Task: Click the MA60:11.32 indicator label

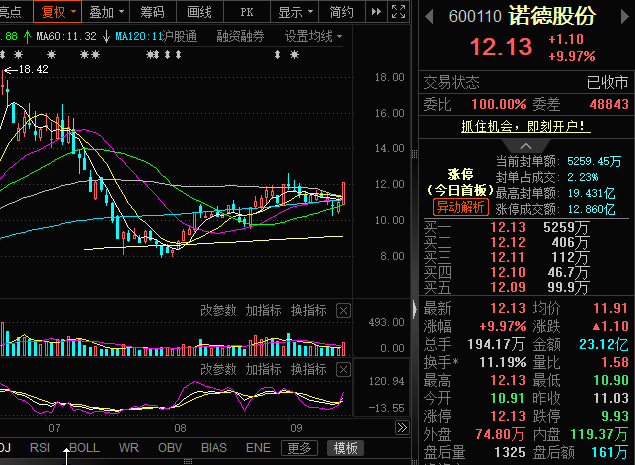Action: click(x=67, y=36)
